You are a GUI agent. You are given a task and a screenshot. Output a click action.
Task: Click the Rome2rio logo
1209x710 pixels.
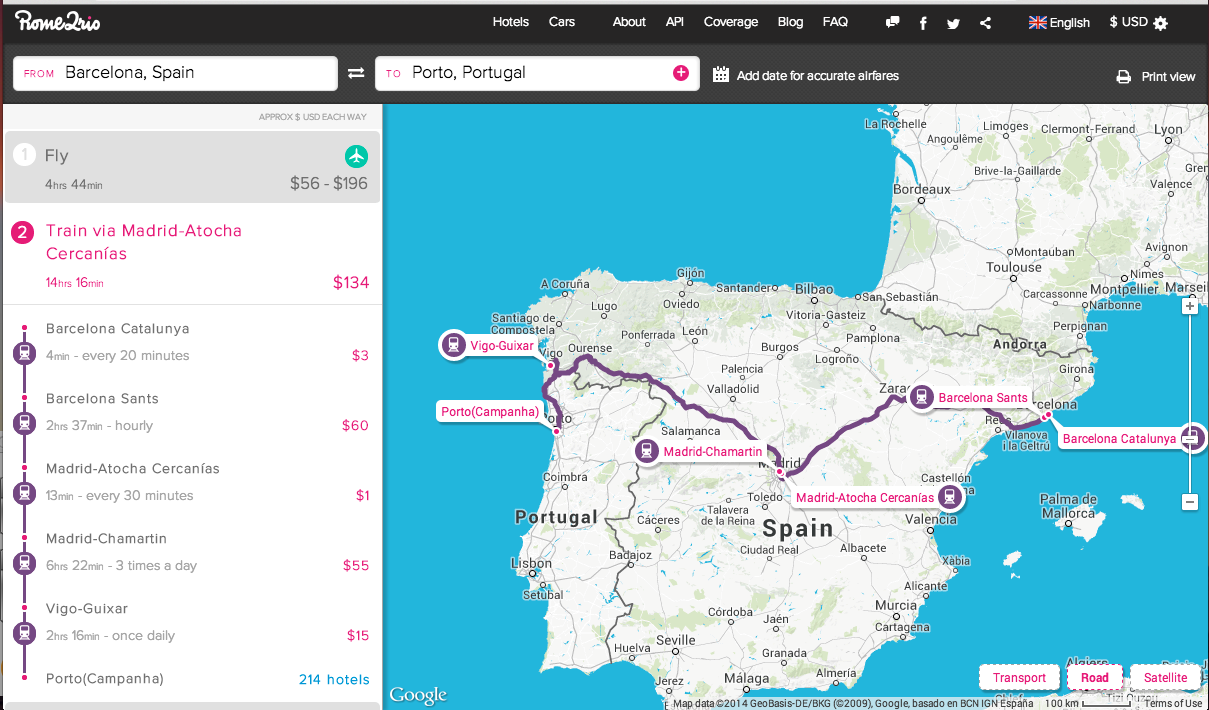tap(57, 22)
